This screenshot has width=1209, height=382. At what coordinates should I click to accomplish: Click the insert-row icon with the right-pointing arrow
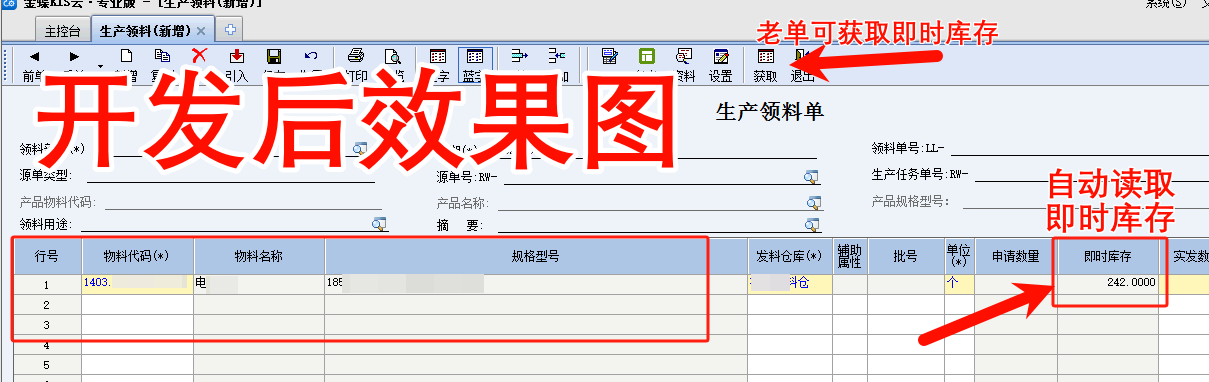[x=519, y=57]
